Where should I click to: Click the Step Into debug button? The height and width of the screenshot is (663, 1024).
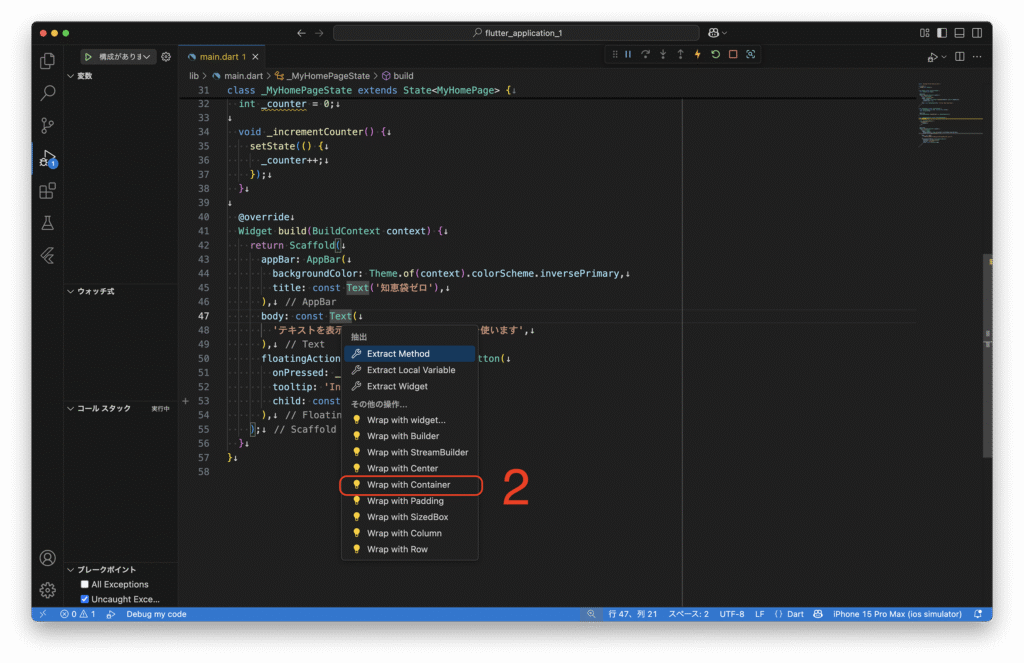pos(663,54)
